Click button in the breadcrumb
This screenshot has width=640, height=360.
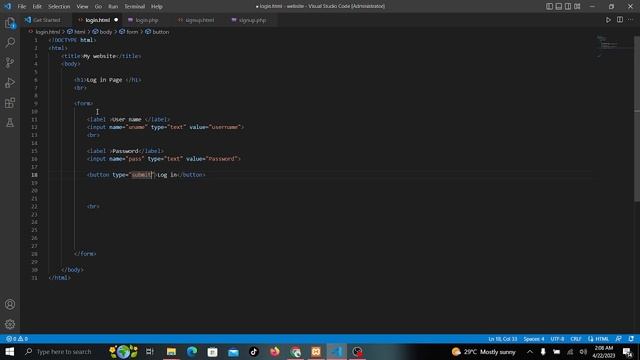(160, 32)
